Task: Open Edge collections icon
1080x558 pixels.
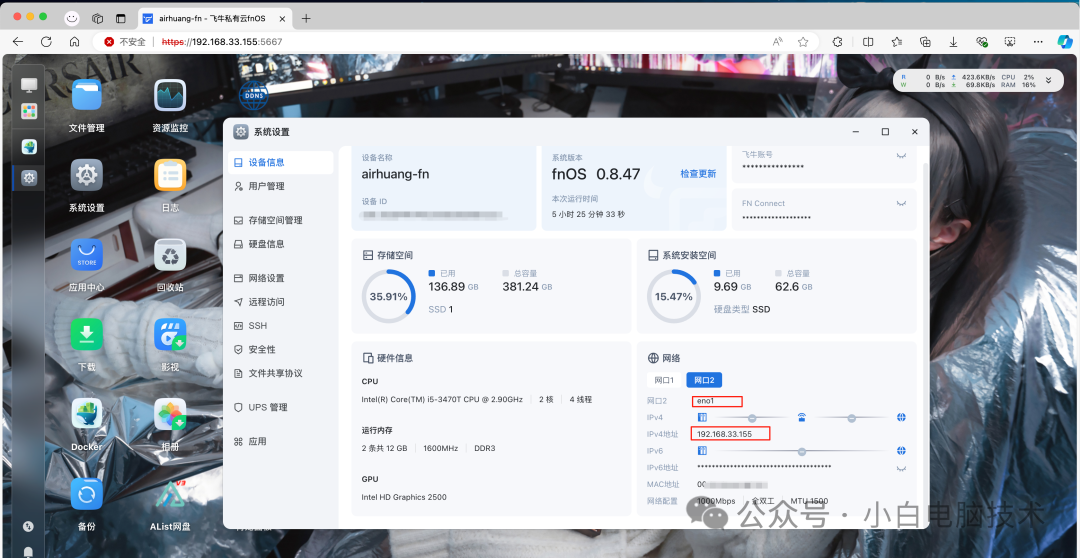Action: point(926,41)
